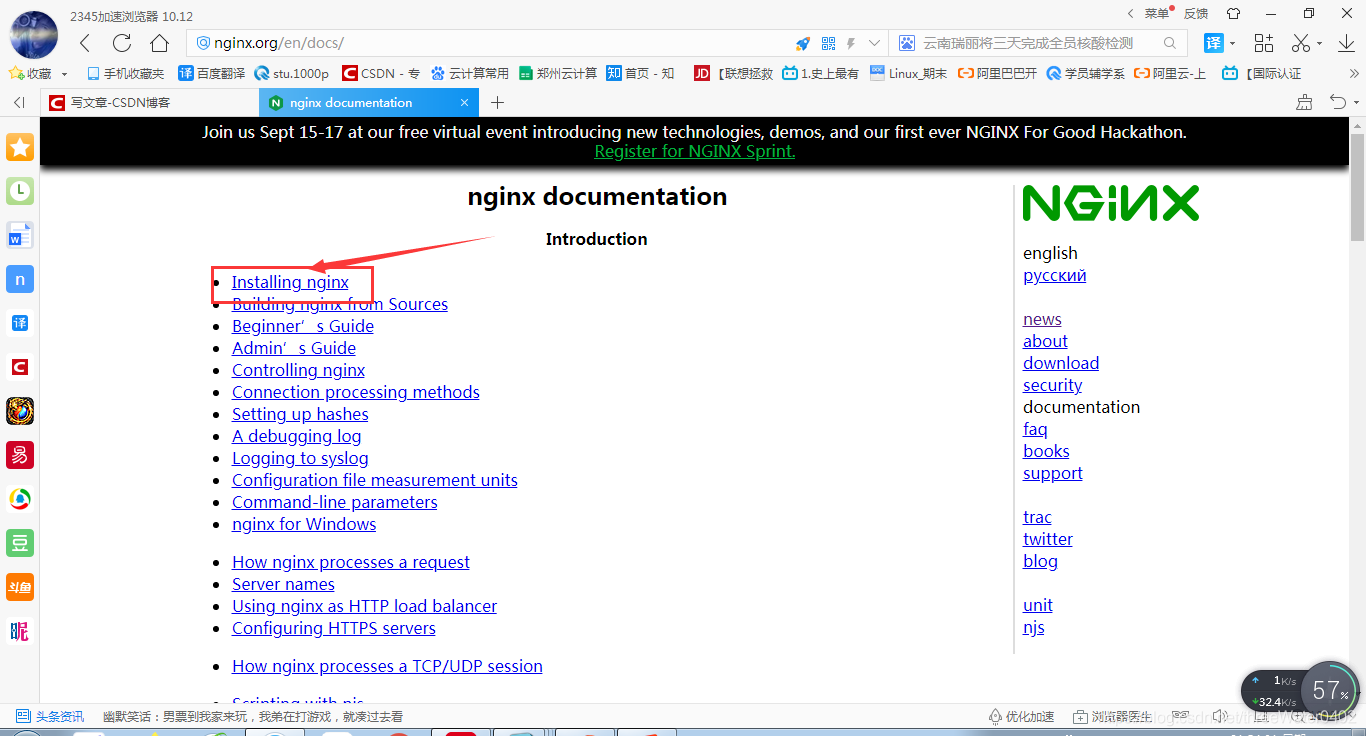Open the red NetEase '易' icon in sidebar

click(x=20, y=455)
